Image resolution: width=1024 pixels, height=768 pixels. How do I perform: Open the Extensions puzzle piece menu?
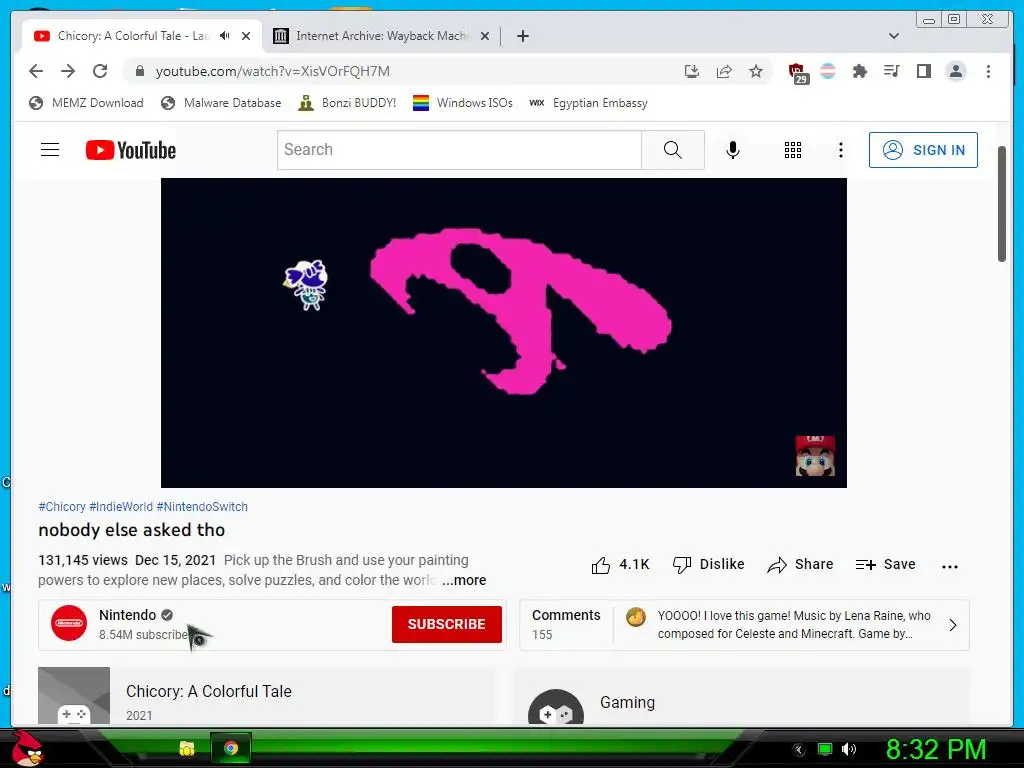click(859, 71)
